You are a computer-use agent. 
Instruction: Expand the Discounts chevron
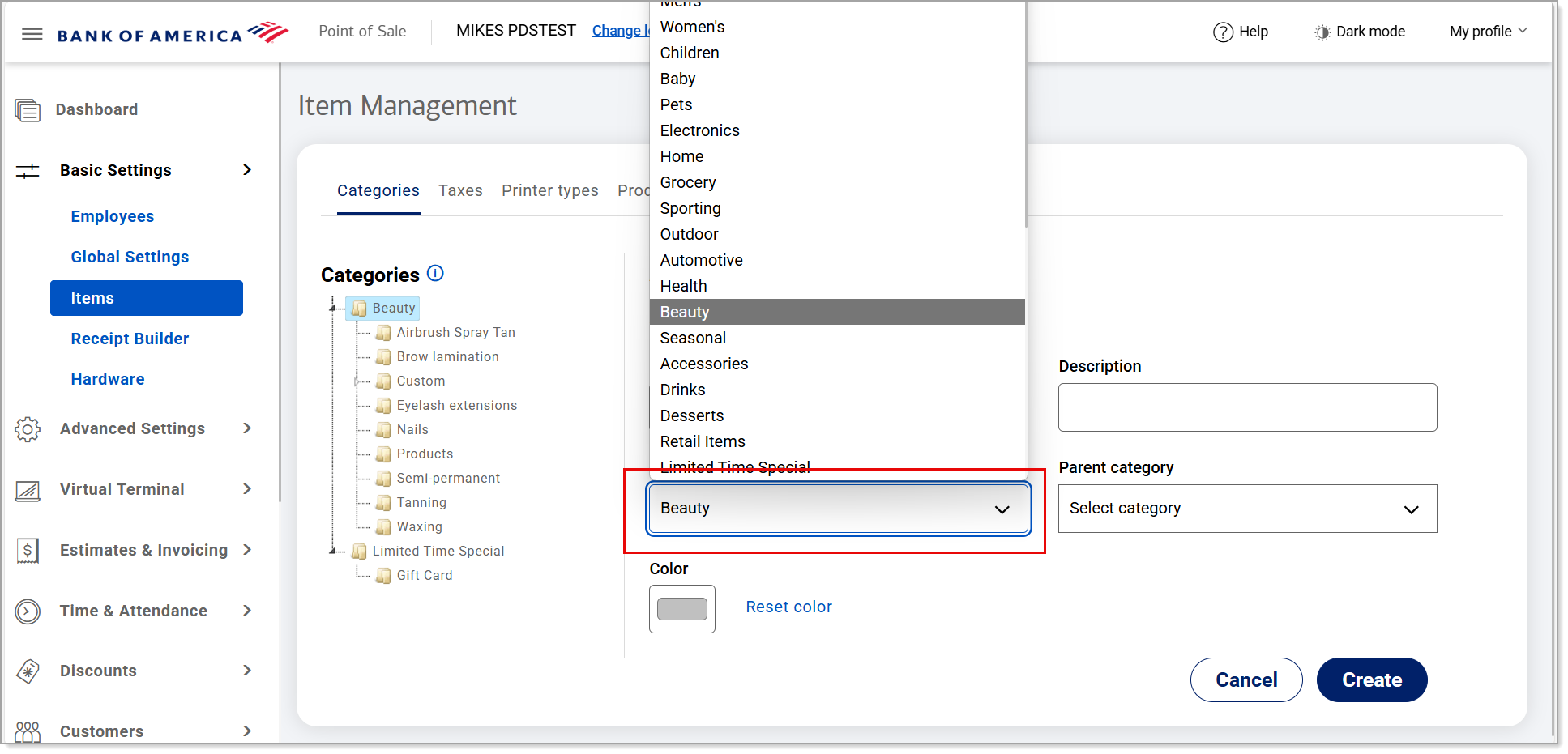[247, 671]
